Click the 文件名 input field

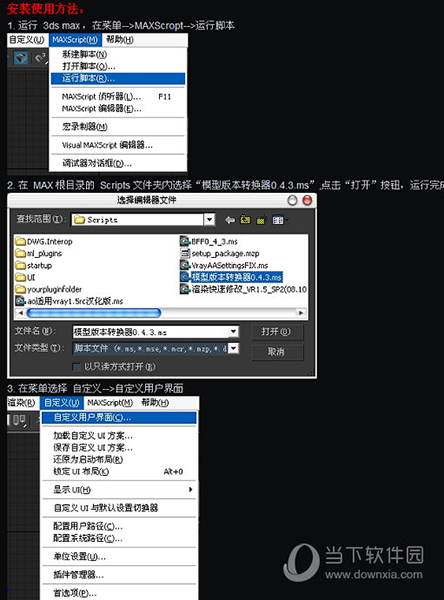coord(150,332)
